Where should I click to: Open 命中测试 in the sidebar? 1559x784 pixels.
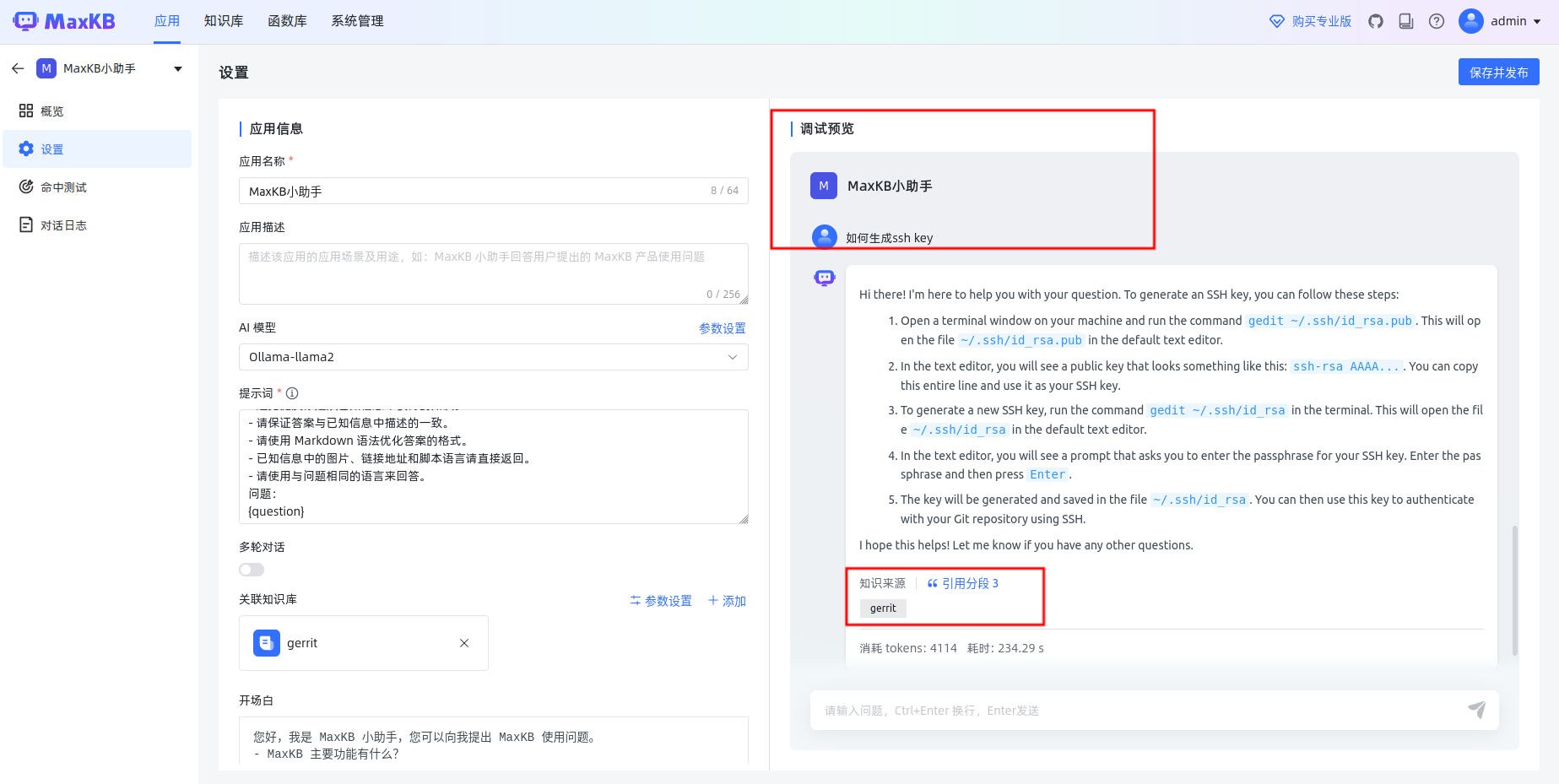[97, 187]
